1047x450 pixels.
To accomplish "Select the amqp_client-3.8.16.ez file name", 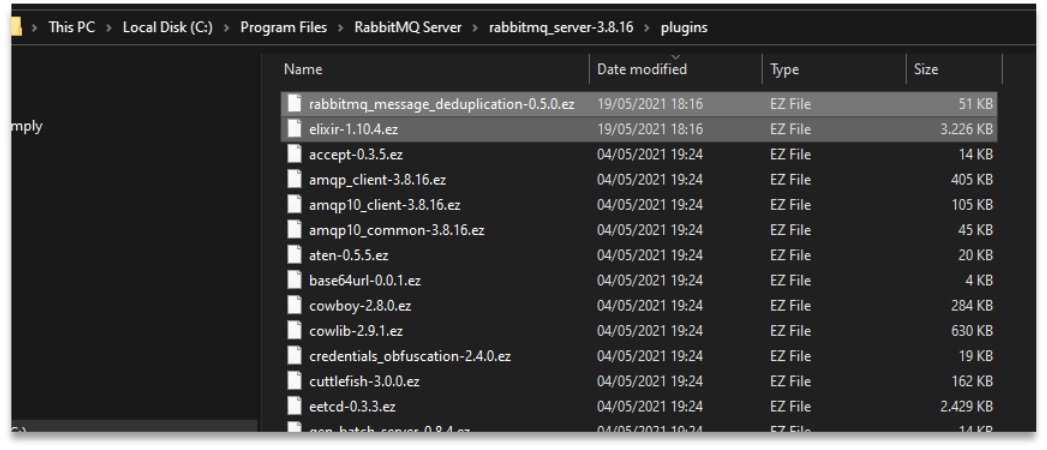I will 377,180.
